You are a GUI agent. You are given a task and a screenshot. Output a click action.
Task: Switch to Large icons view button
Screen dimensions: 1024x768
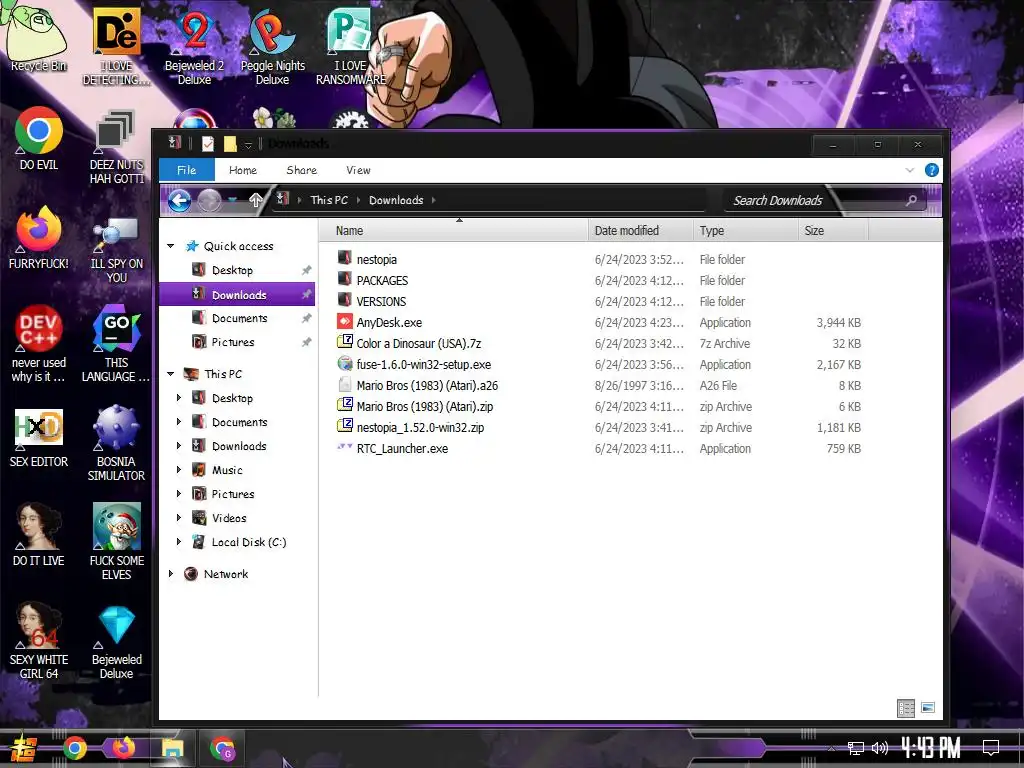point(928,708)
